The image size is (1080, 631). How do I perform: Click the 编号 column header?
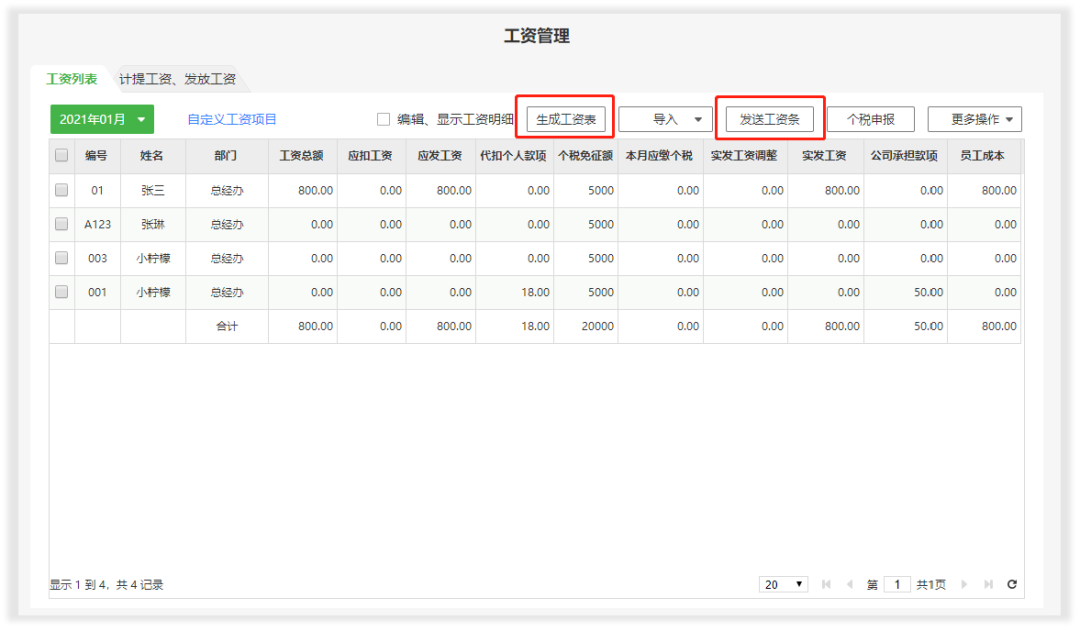[x=97, y=156]
